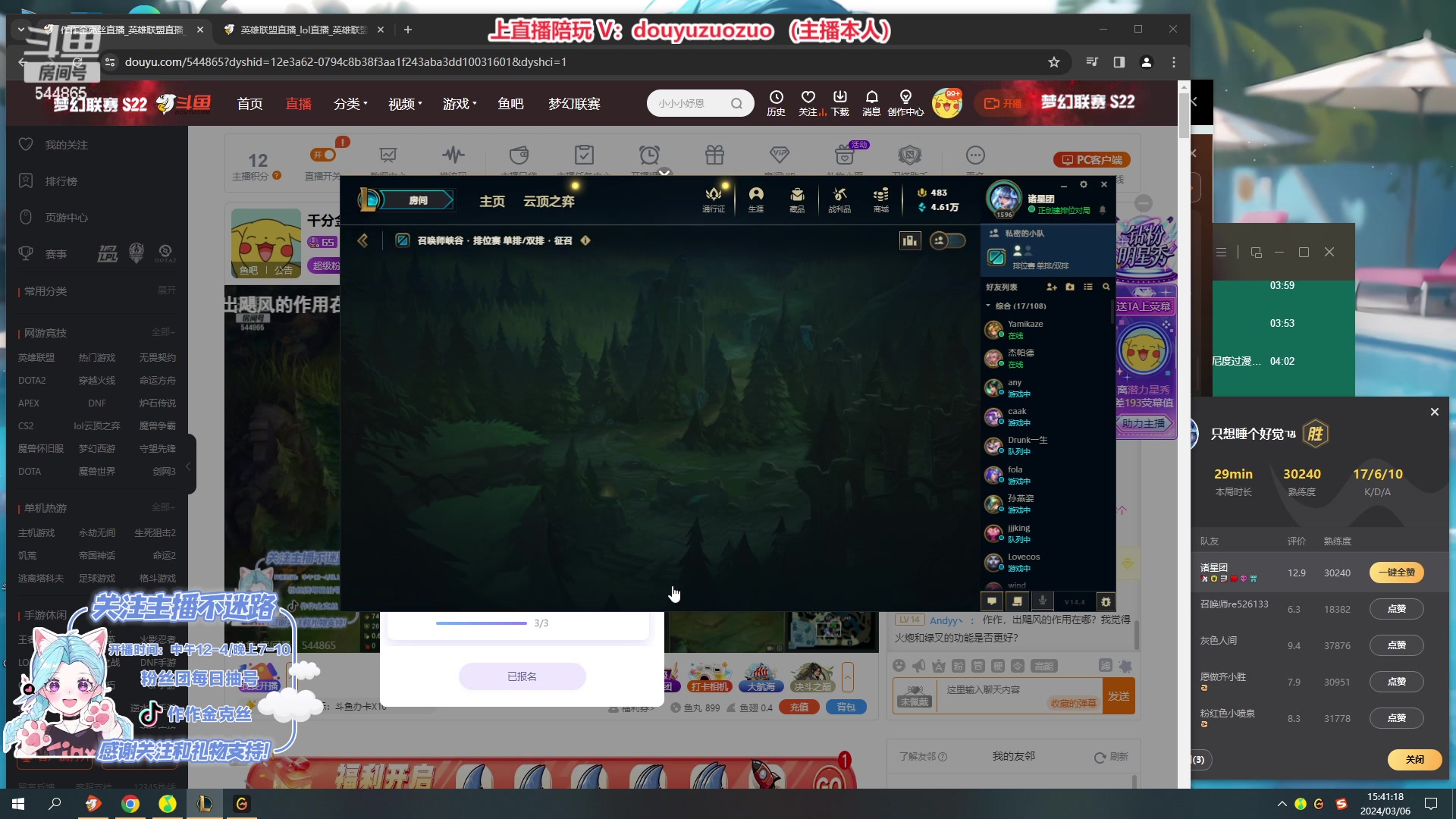Click the add friend icon in friends list
Screen dimensions: 1456x819
pos(1051,287)
